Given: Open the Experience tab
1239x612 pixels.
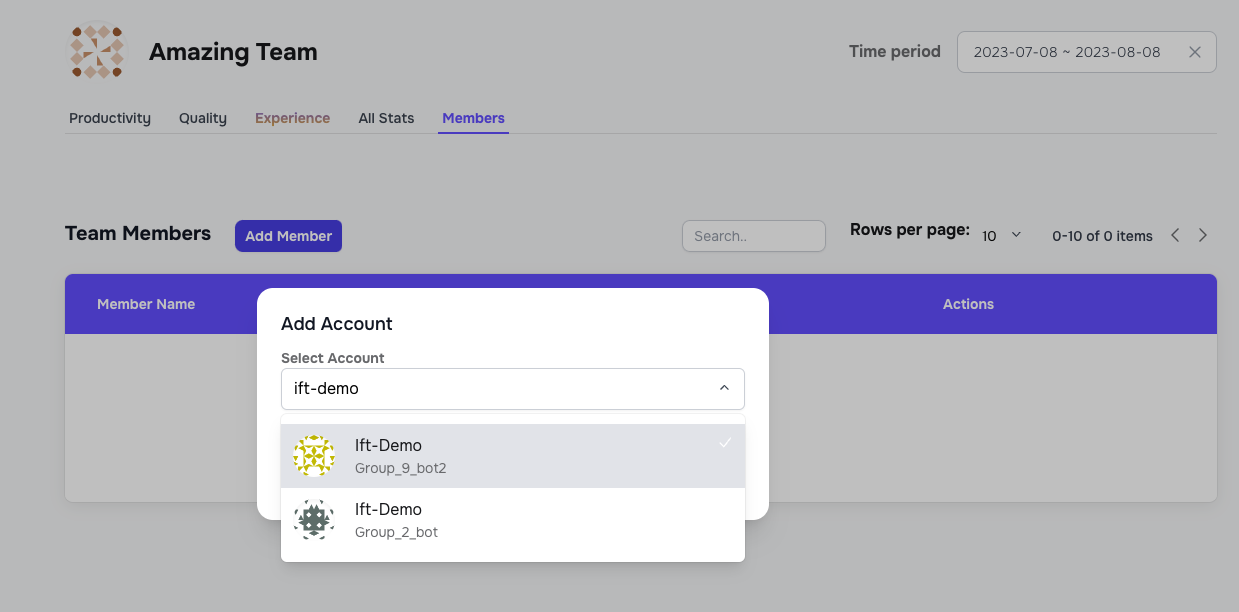Looking at the screenshot, I should click(x=292, y=118).
